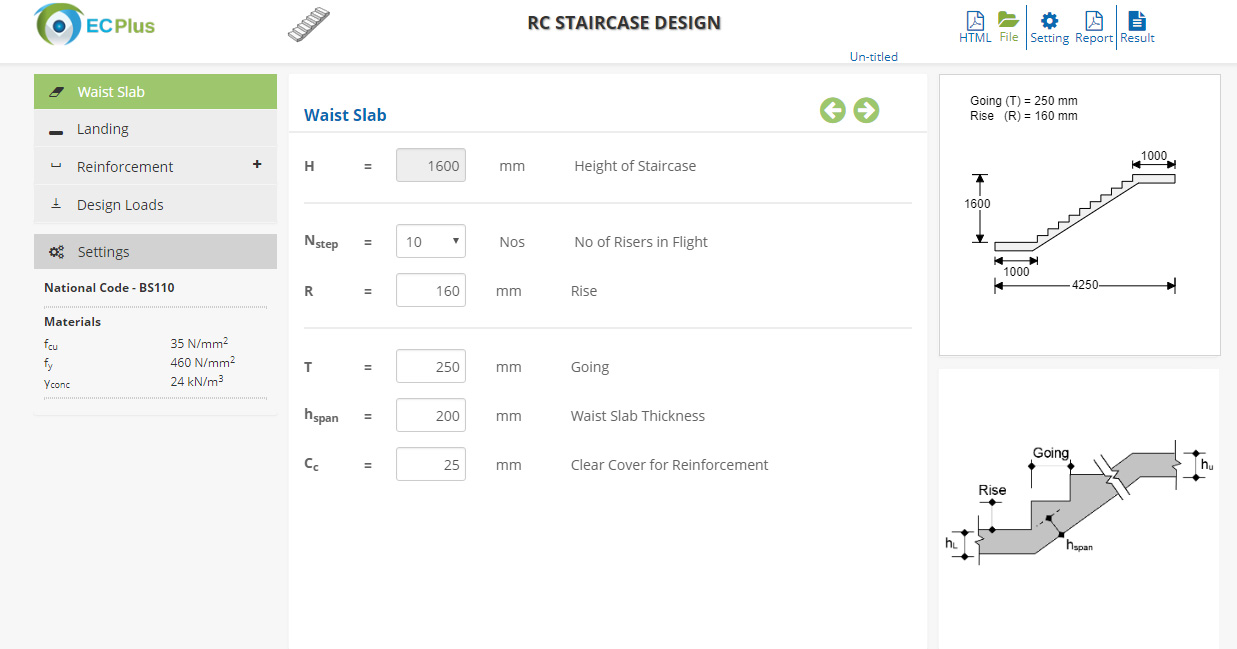Click the Rise value input field
This screenshot has width=1237, height=649.
tap(431, 291)
